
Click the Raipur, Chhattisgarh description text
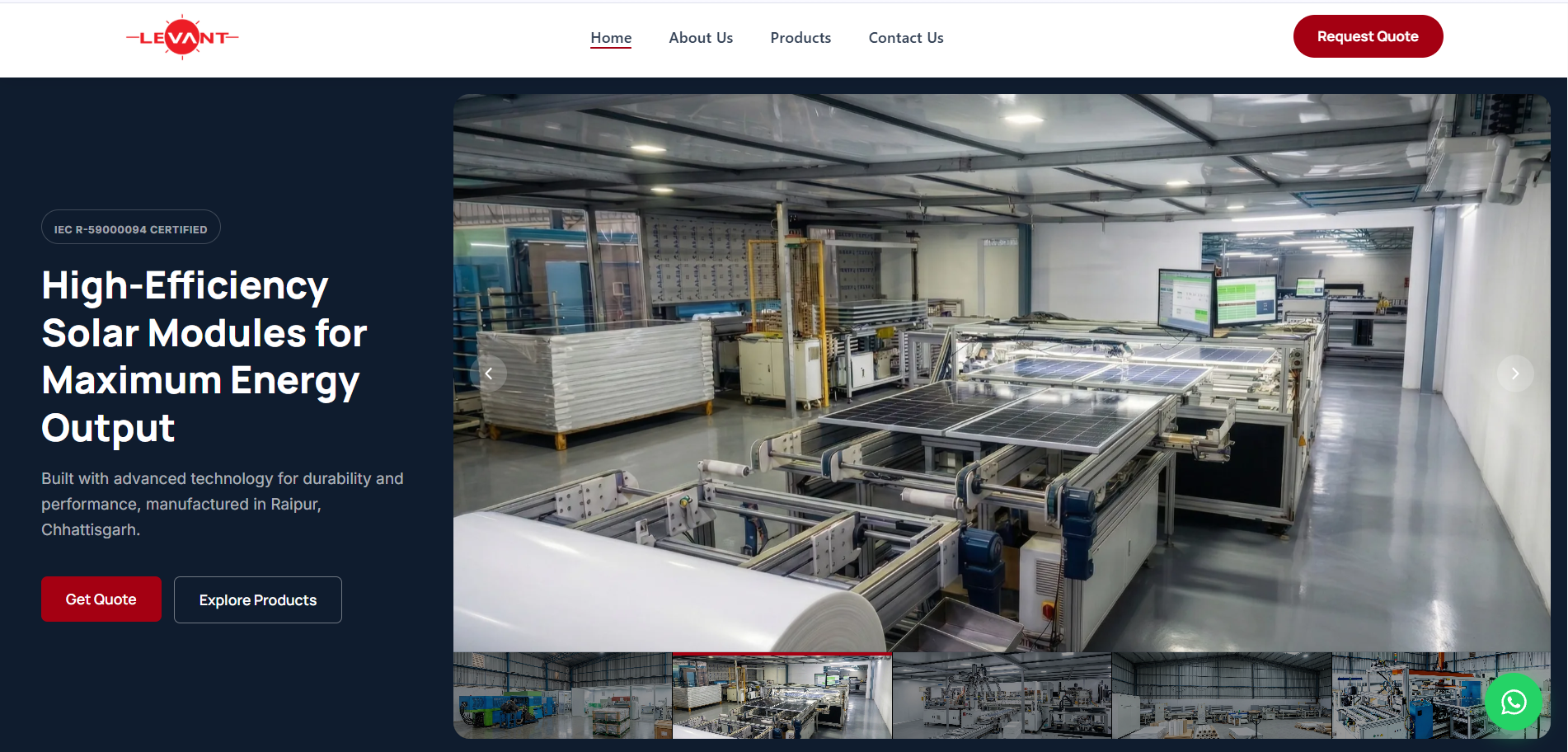(x=223, y=504)
